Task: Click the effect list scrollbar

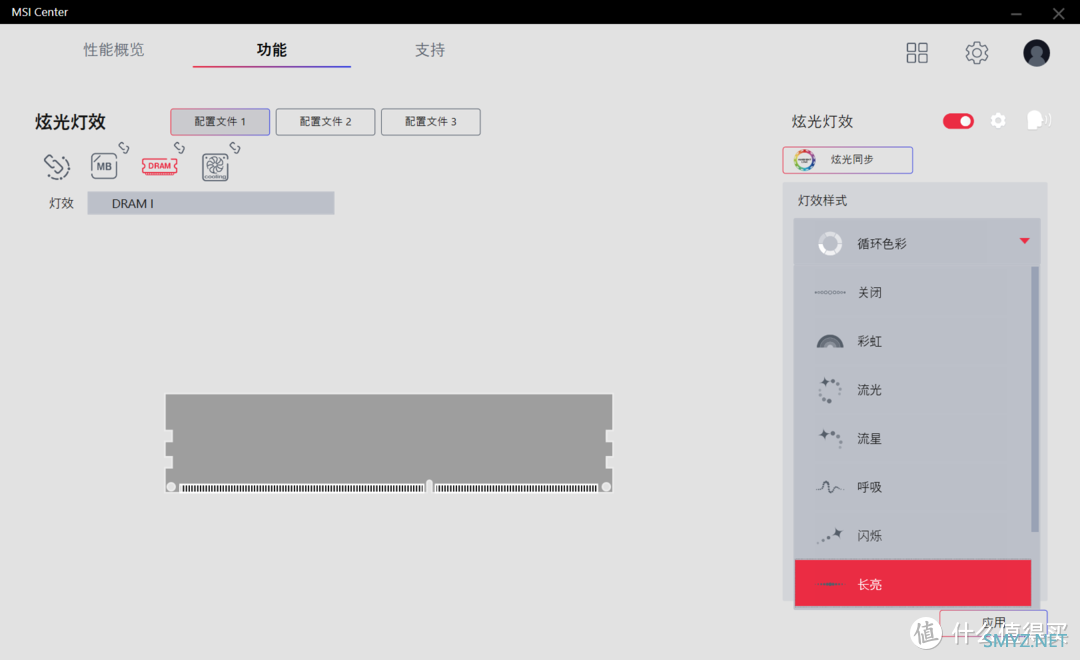Action: click(1035, 400)
